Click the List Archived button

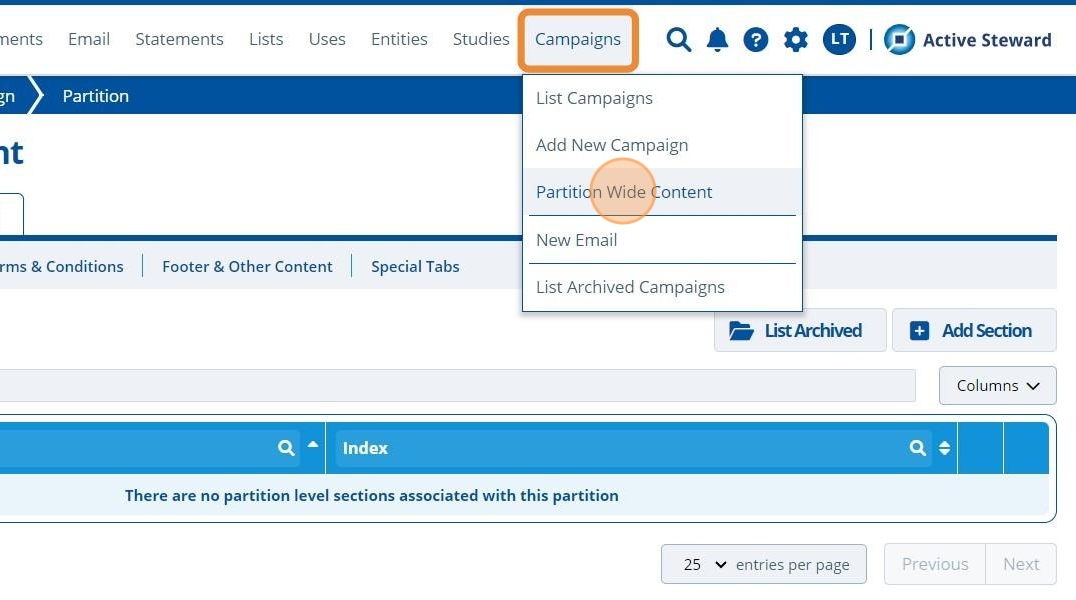[x=799, y=331]
